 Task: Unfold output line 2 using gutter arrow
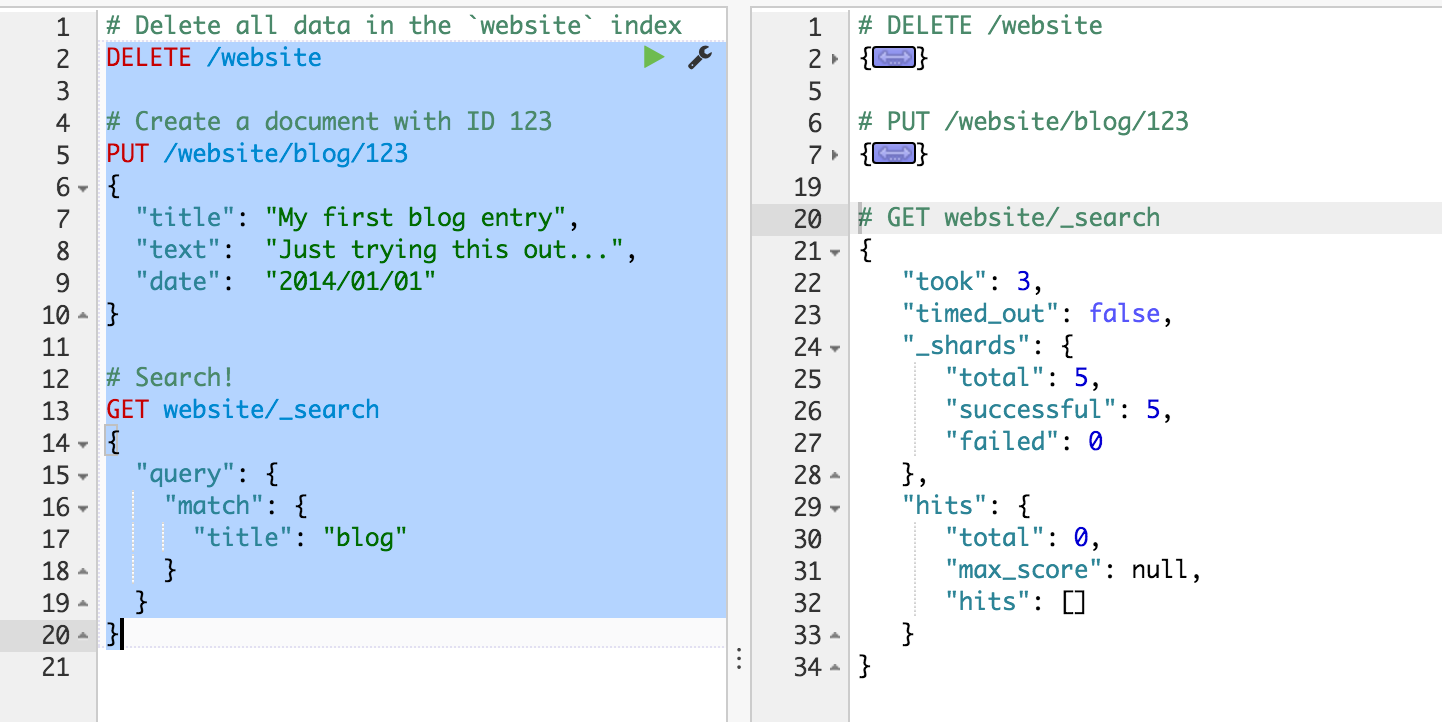[836, 60]
